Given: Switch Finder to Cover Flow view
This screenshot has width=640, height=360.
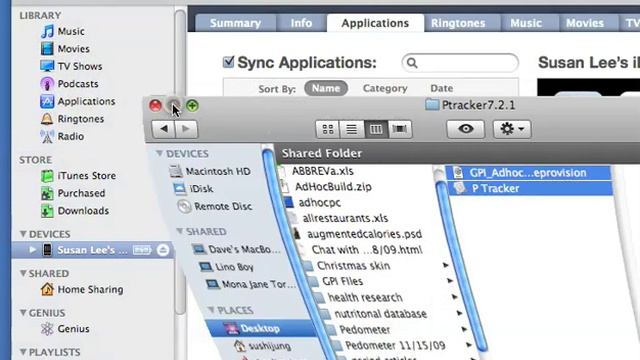Looking at the screenshot, I should click(400, 129).
